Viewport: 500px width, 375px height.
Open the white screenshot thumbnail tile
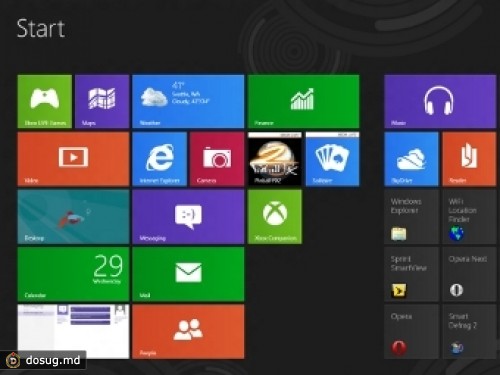click(73, 332)
